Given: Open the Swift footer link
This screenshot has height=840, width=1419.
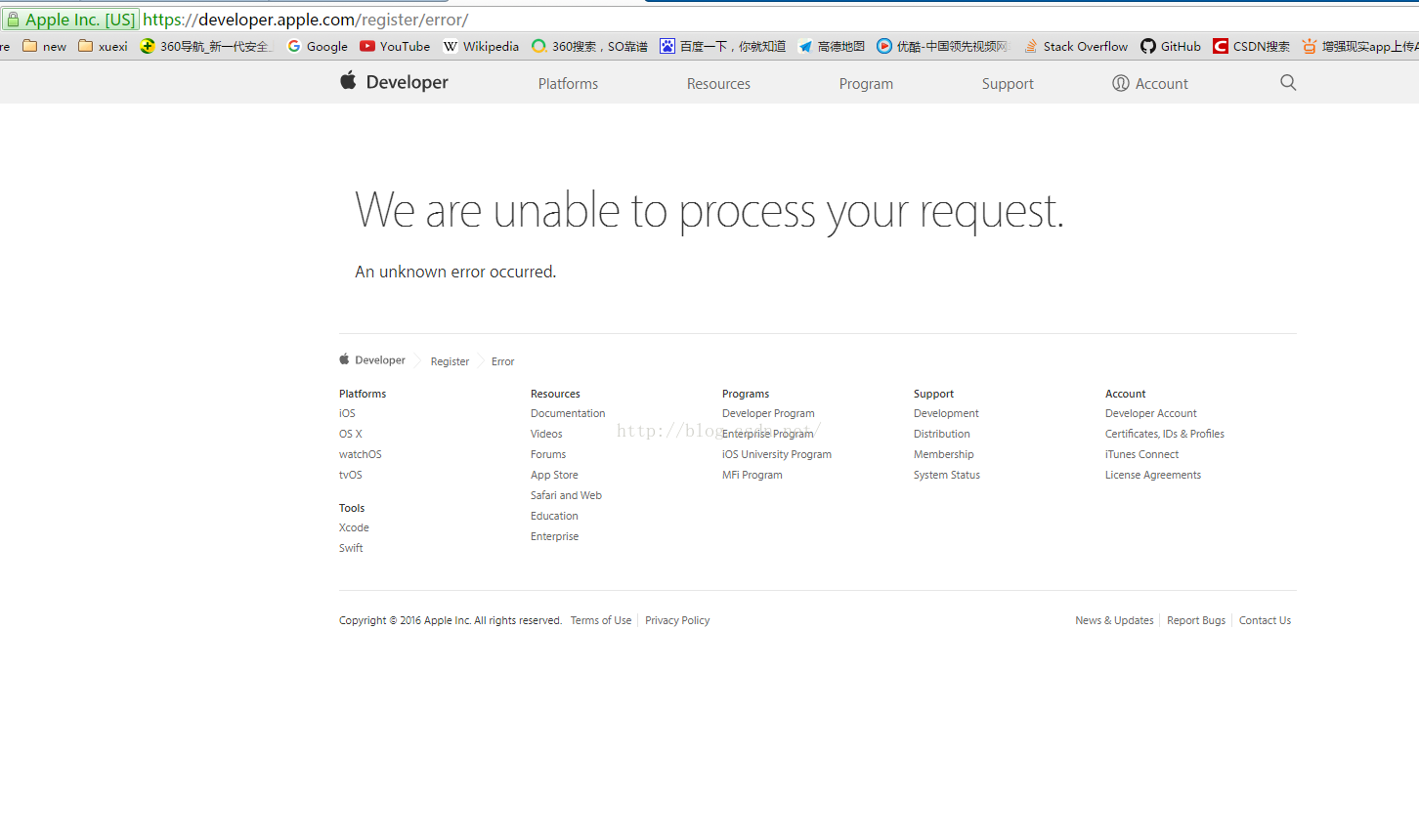Looking at the screenshot, I should pos(351,548).
